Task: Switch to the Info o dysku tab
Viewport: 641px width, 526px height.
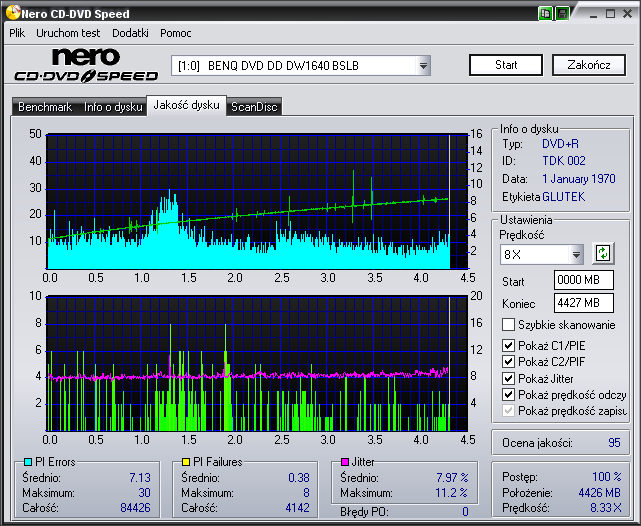Action: tap(113, 107)
